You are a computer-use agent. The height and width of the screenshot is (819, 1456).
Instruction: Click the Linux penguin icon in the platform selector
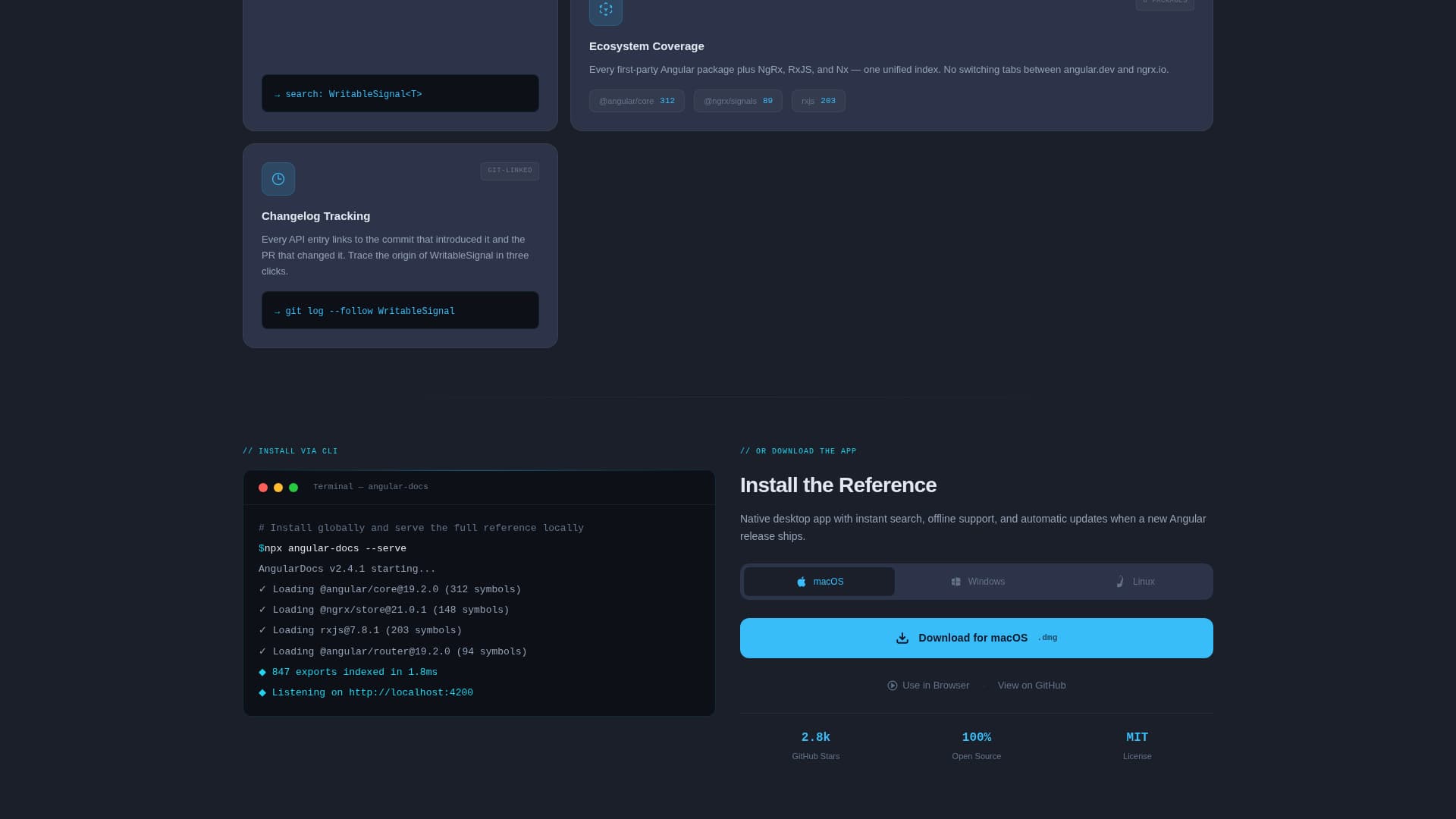(x=1119, y=582)
